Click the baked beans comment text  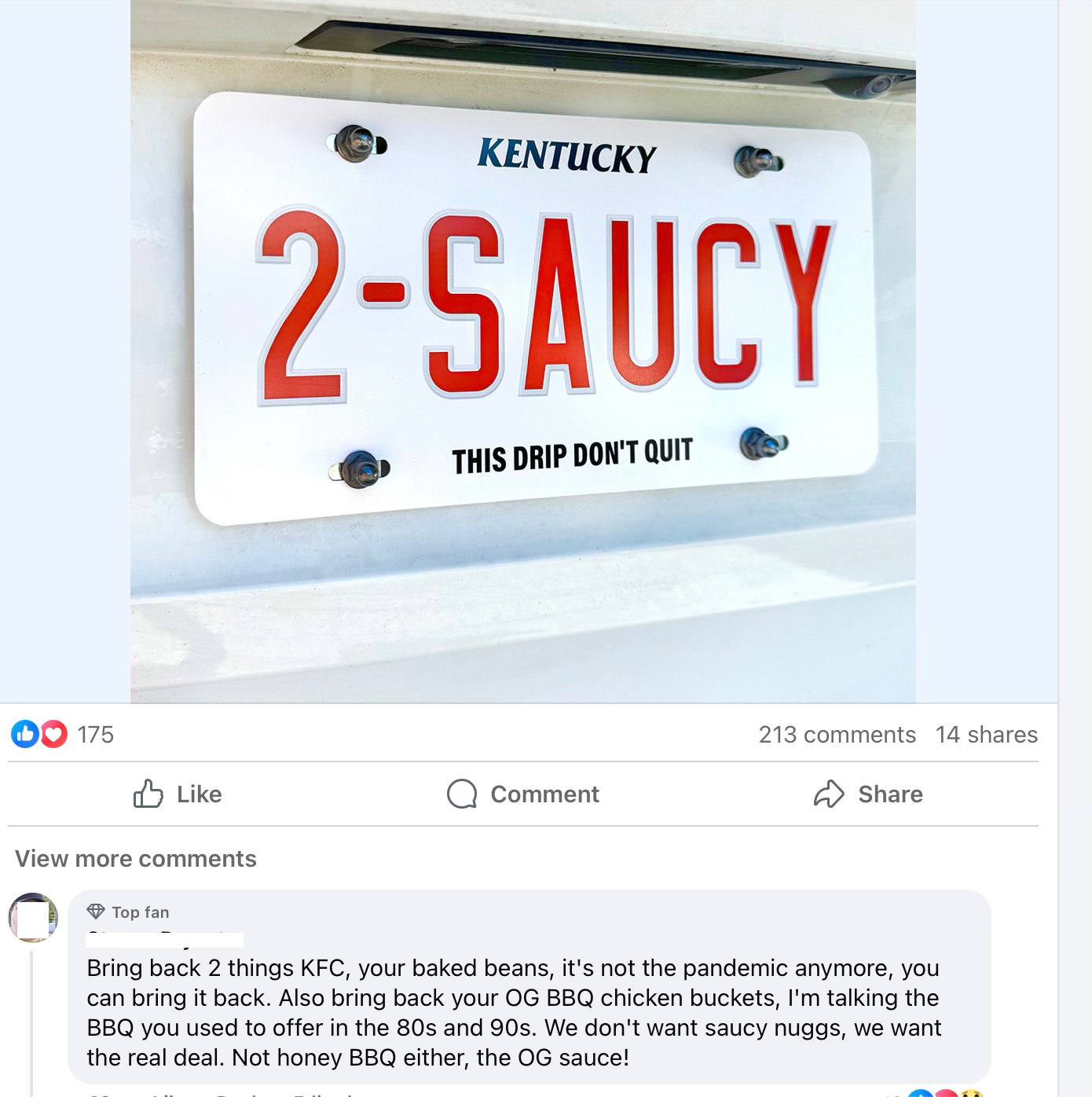[514, 1013]
